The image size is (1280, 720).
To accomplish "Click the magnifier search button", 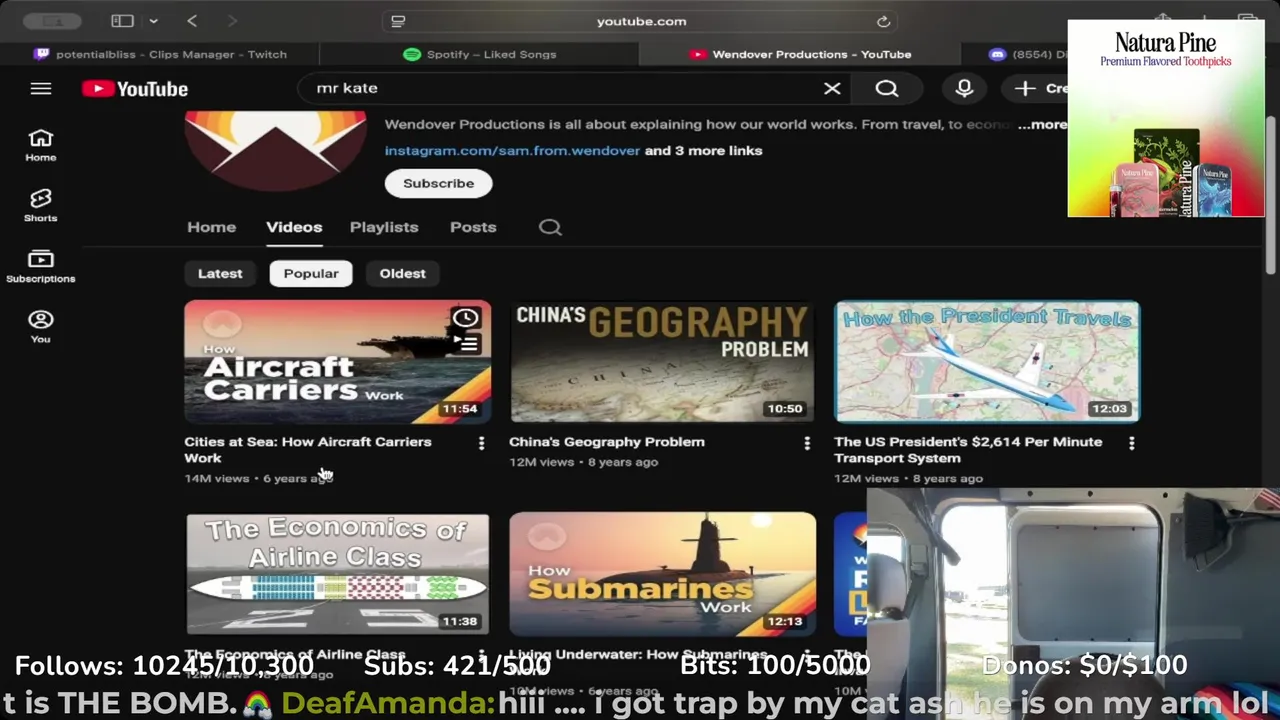I will pos(887,89).
